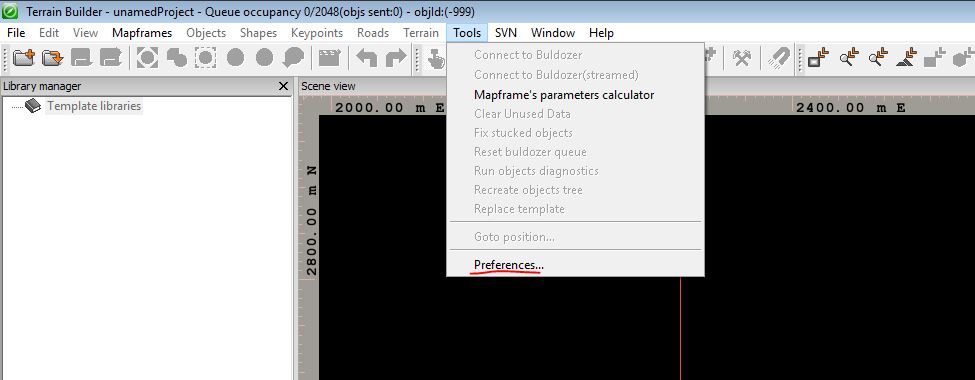975x380 pixels.
Task: Click the speech bubble toolbar icon
Action: tap(293, 58)
